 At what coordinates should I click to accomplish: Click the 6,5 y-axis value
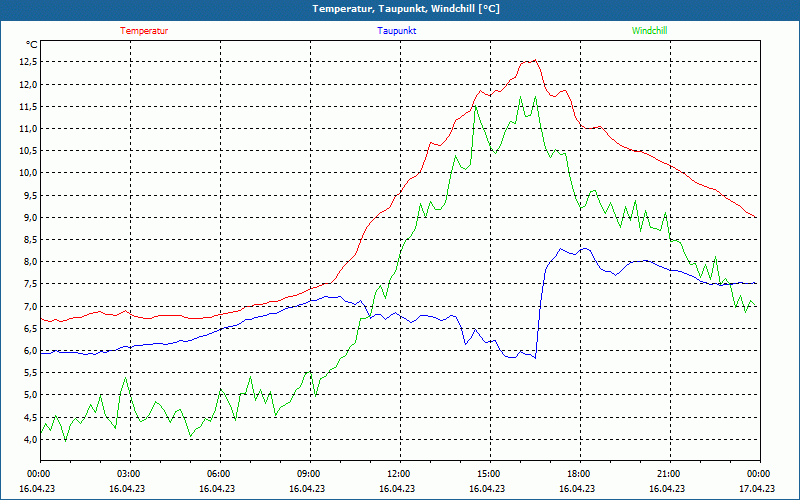(30, 329)
